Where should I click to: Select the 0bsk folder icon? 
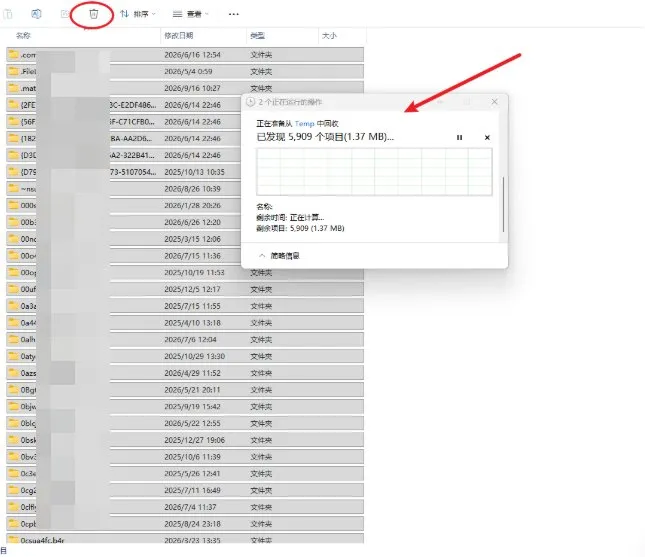click(14, 440)
